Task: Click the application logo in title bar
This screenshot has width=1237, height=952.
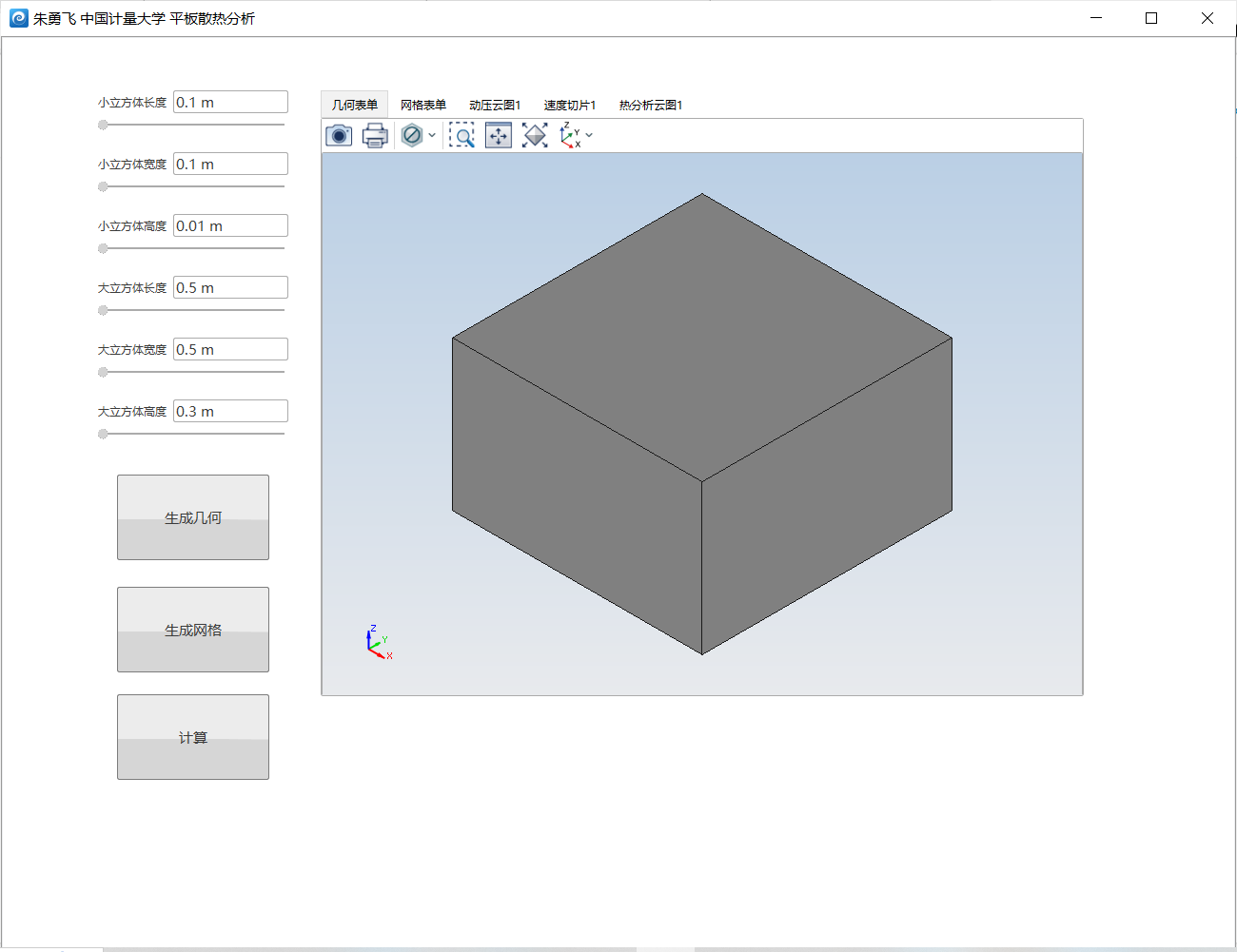Action: point(19,18)
